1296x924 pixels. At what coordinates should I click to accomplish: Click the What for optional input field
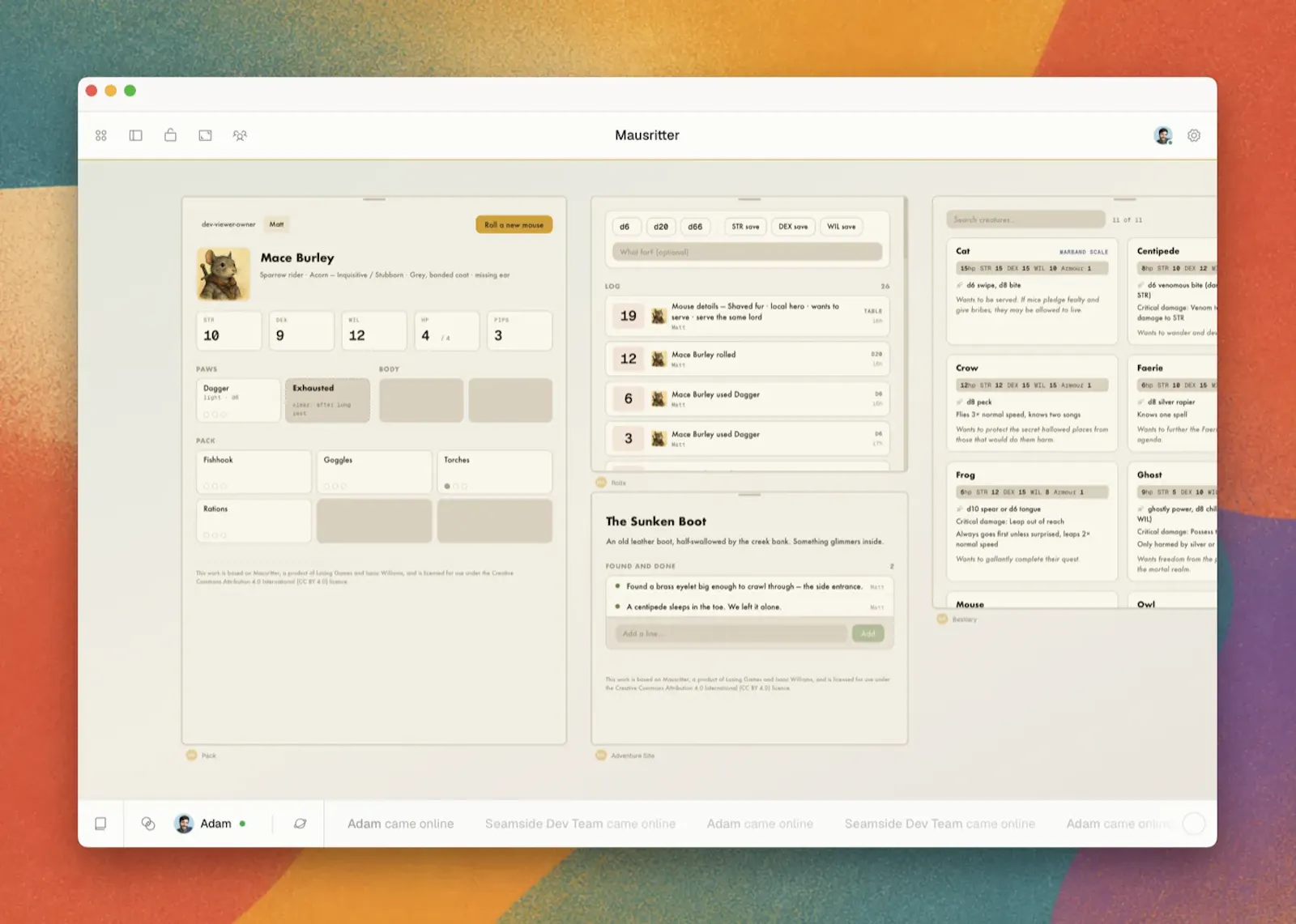(747, 252)
